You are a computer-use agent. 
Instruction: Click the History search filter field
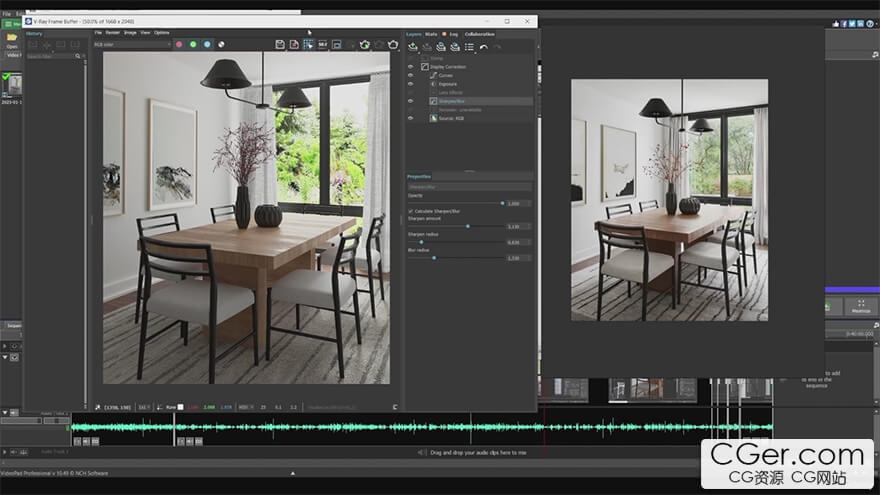51,56
